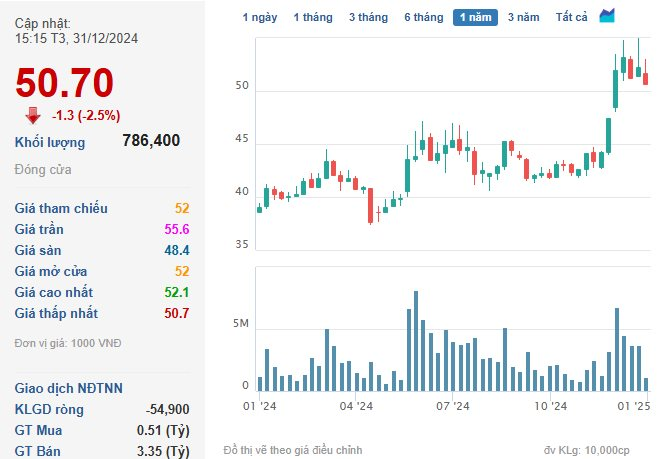657x459 pixels.
Task: Click the tallest volume bar in the volume chart
Action: (416, 341)
